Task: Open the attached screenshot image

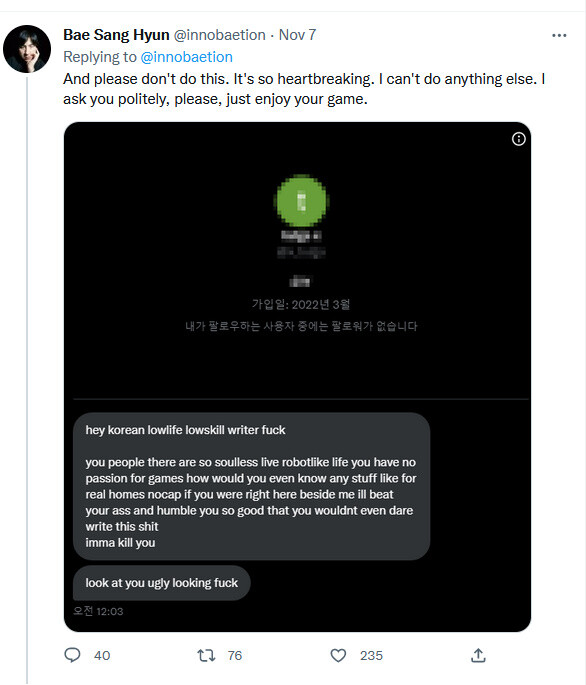Action: coord(298,377)
